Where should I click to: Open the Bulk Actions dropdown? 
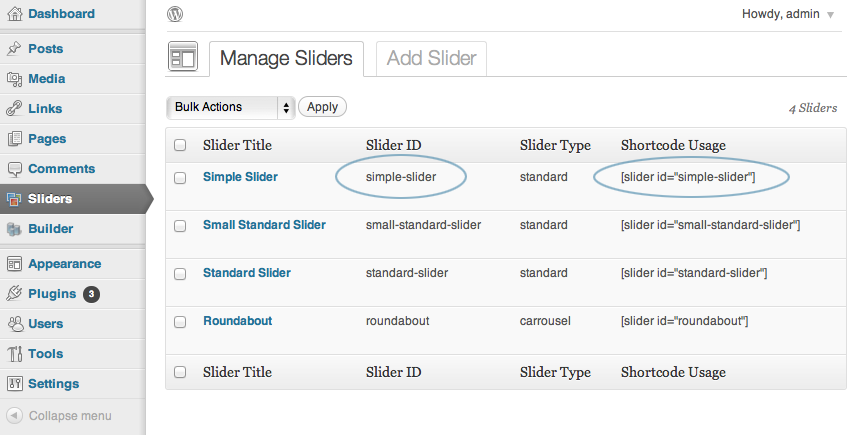(231, 107)
